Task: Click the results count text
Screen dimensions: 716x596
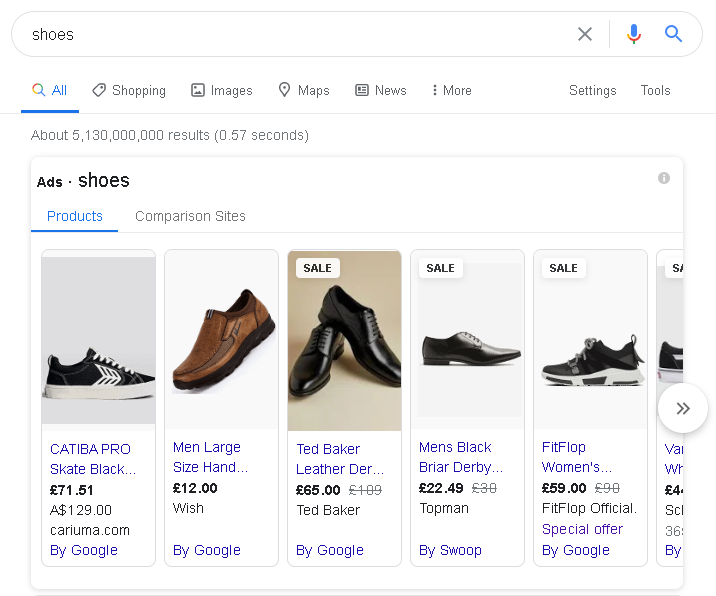Action: coord(169,135)
